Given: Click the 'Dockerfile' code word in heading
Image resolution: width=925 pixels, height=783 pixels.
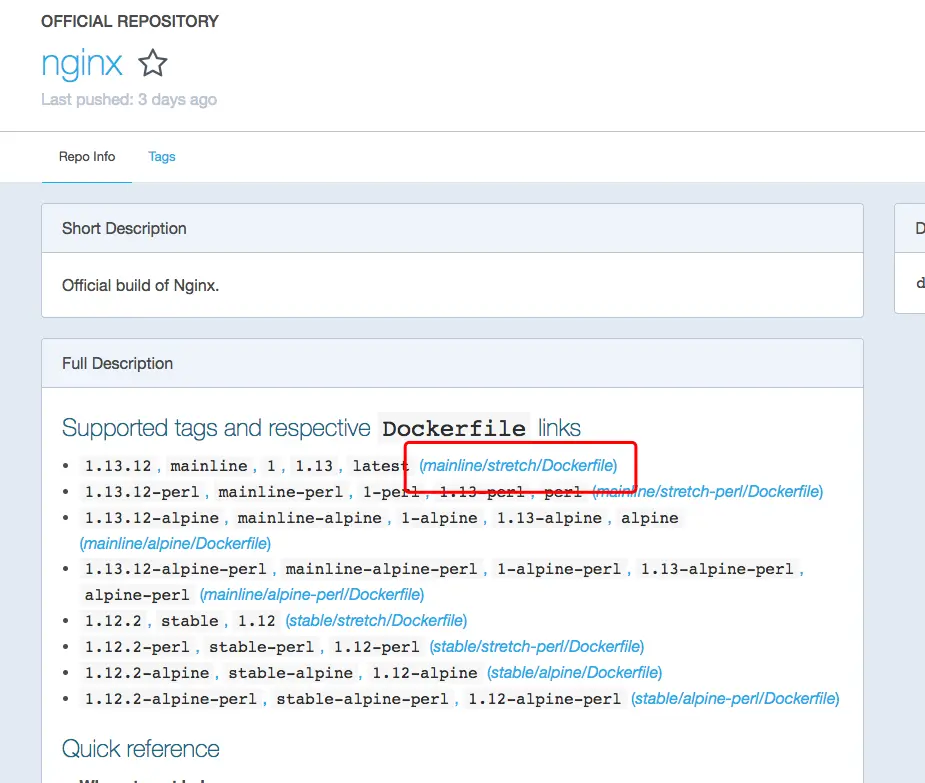Looking at the screenshot, I should click(454, 428).
